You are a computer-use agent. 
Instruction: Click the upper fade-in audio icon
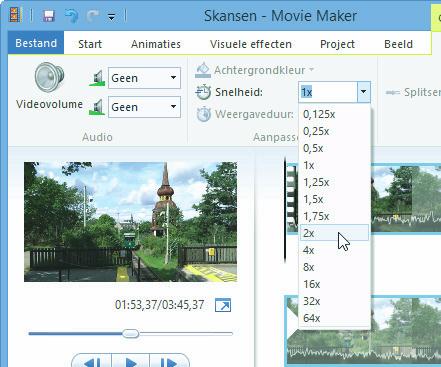point(97,78)
